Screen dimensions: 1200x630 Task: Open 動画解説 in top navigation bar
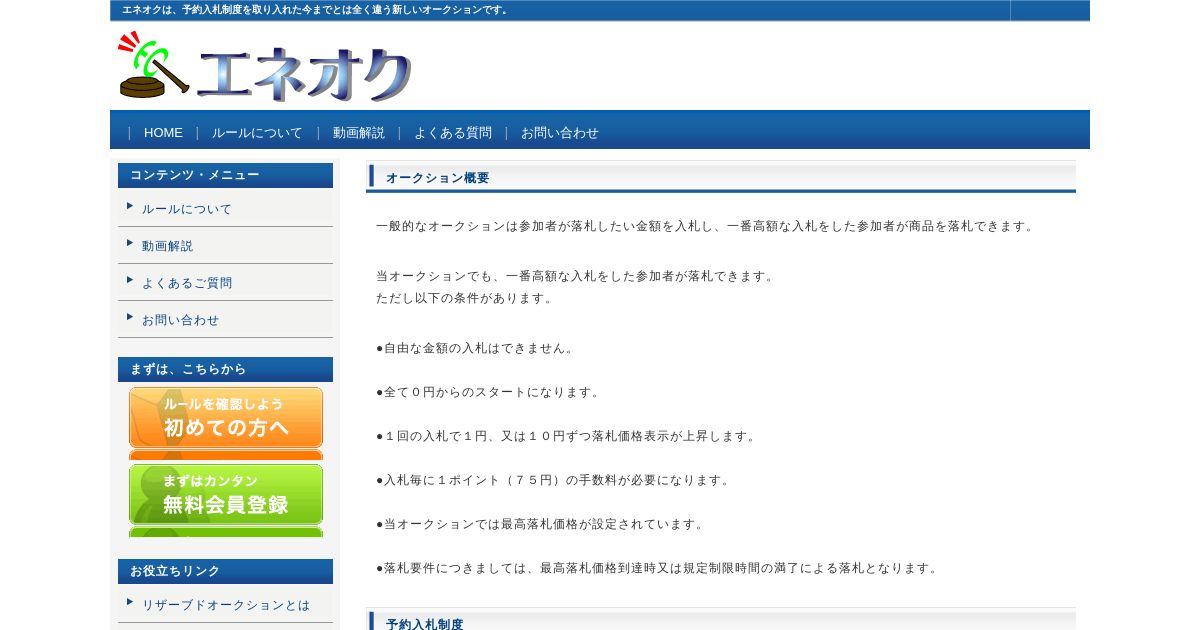pyautogui.click(x=359, y=133)
